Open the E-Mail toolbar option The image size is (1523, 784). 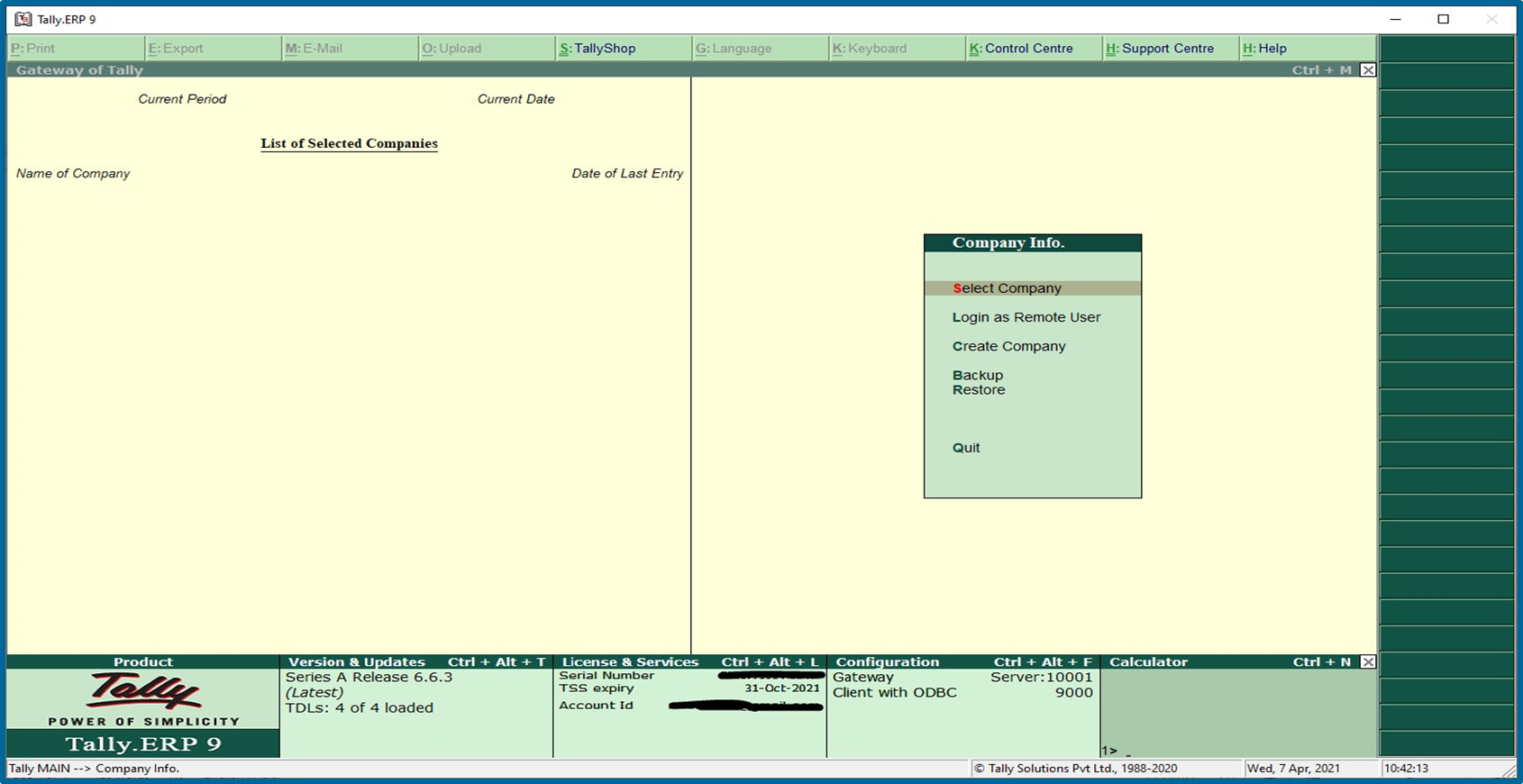(350, 49)
